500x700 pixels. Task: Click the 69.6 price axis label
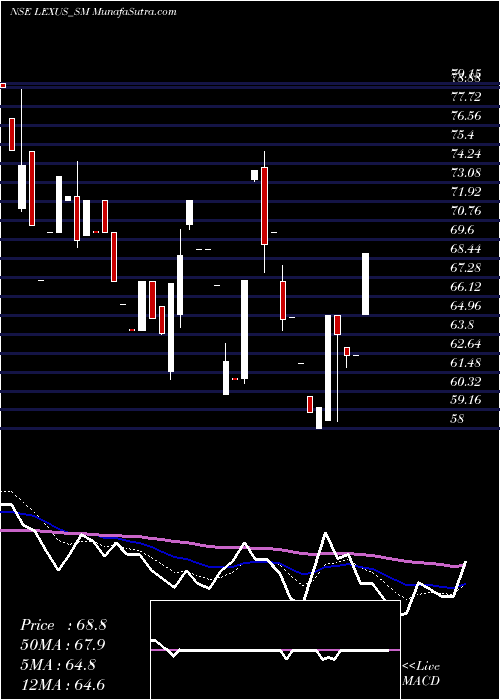click(x=462, y=230)
